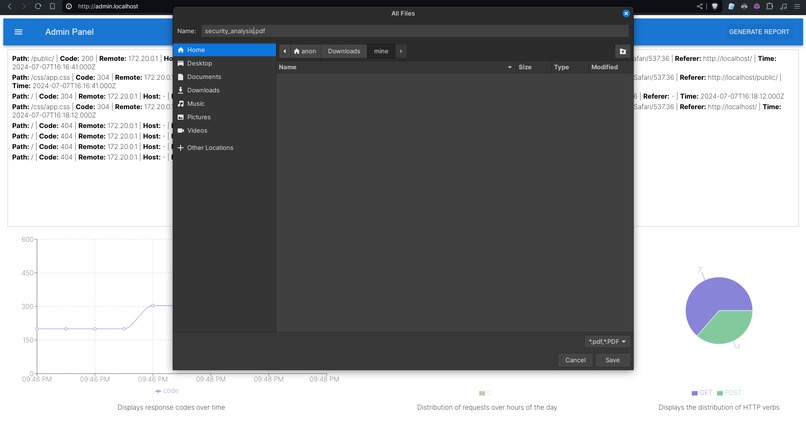Click the blue document extension icon
806x421 pixels.
[731, 6]
